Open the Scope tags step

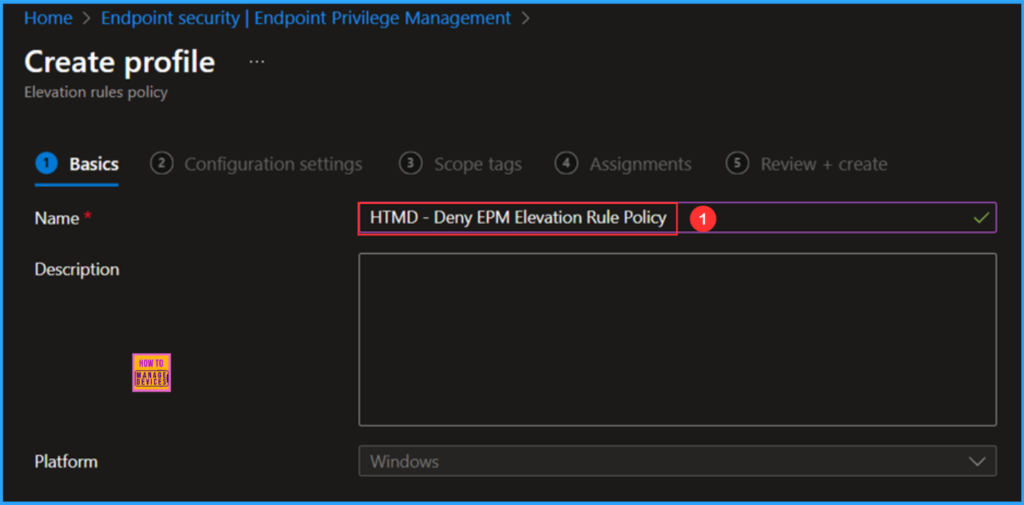460,164
